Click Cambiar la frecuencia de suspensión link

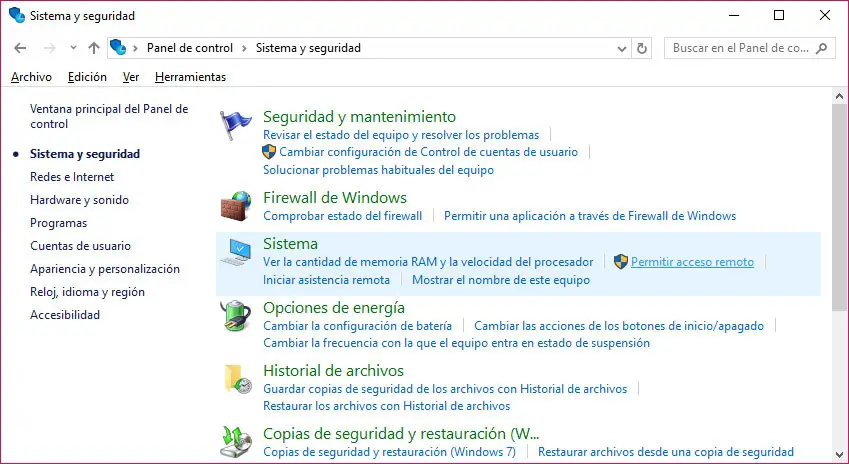tap(456, 343)
